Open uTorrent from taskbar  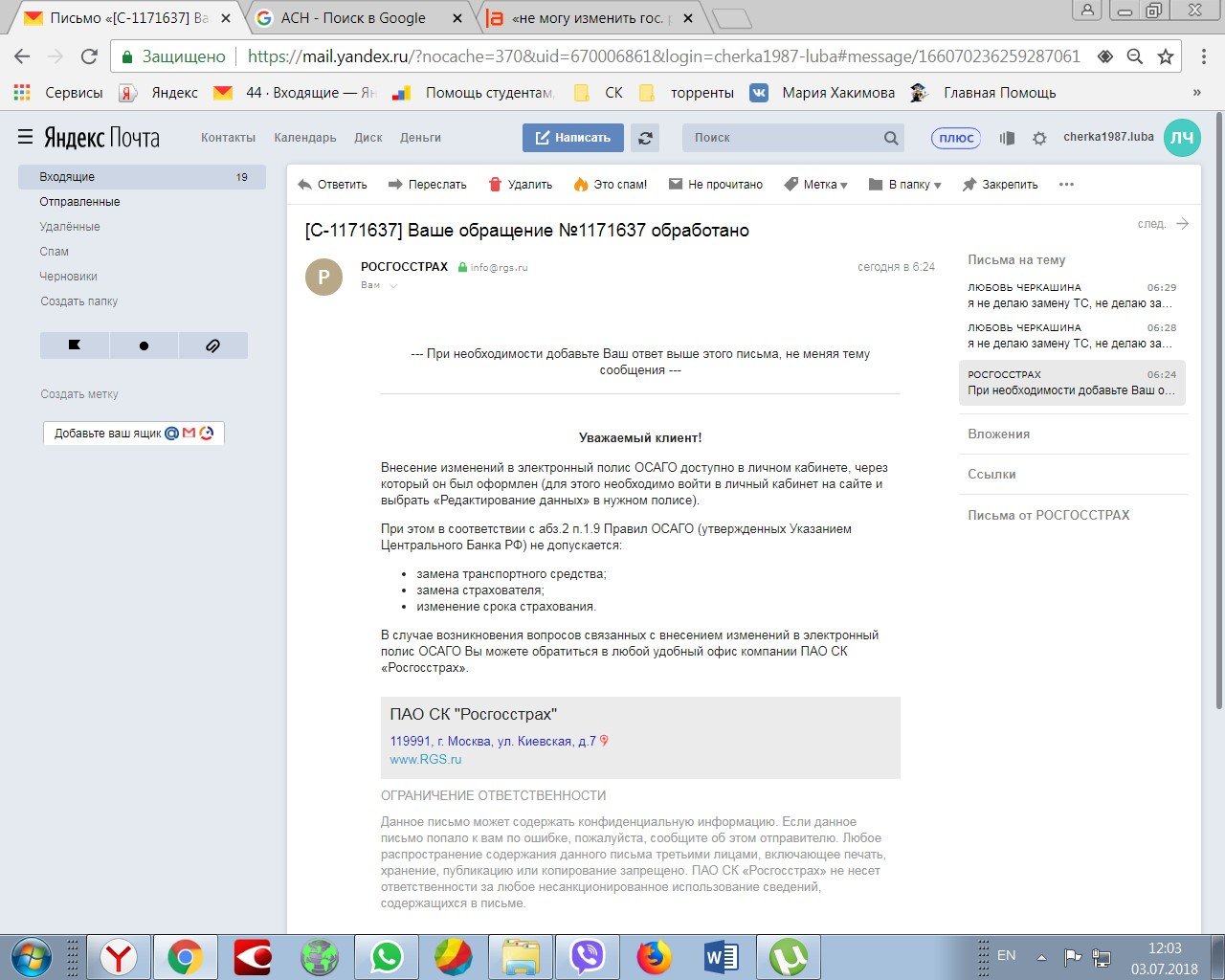coord(788,957)
